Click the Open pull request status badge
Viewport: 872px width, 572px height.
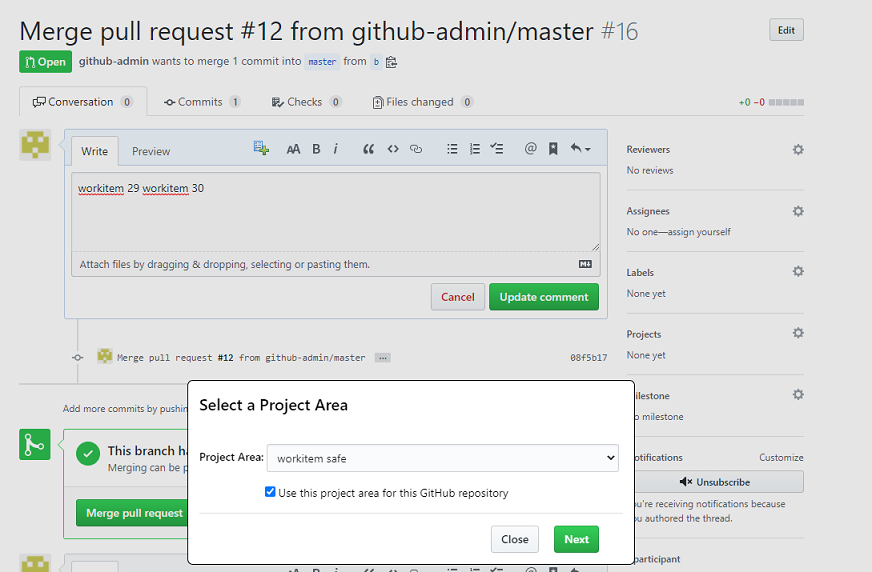(46, 62)
